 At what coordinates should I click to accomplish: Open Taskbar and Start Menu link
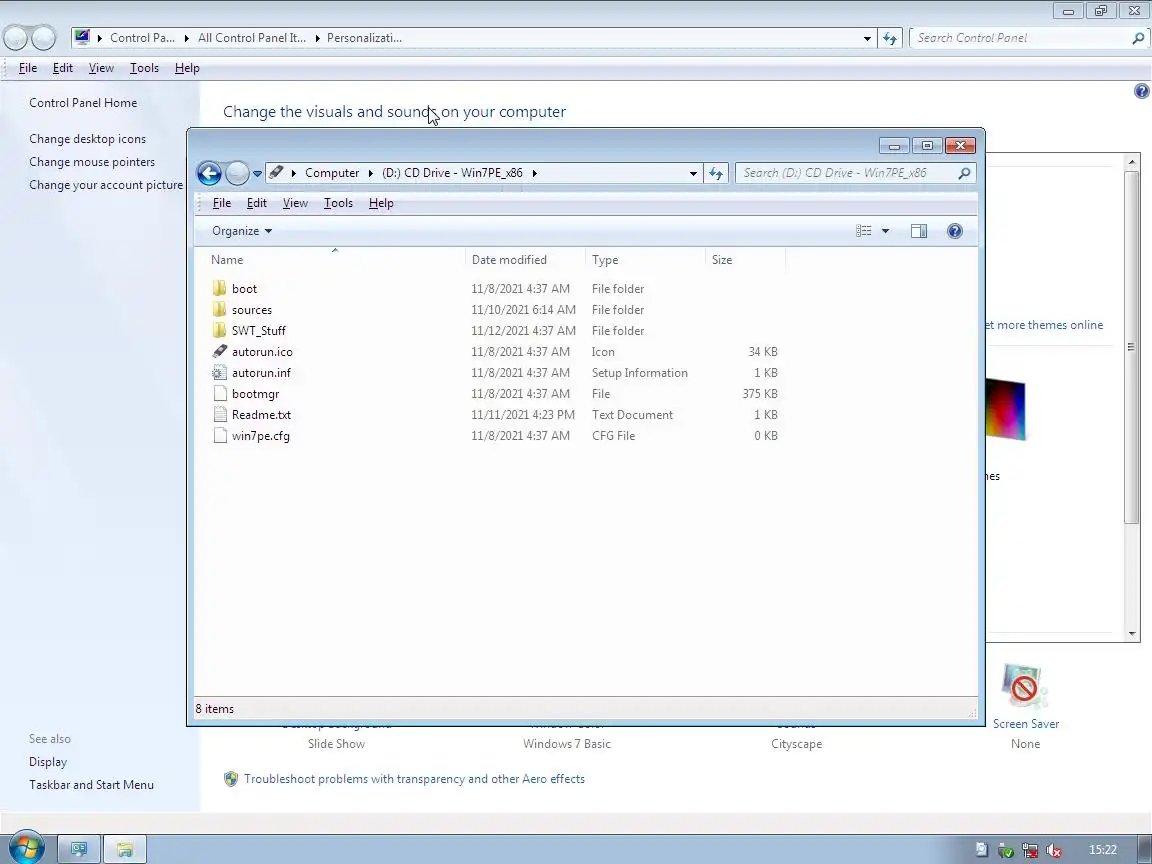coord(91,785)
